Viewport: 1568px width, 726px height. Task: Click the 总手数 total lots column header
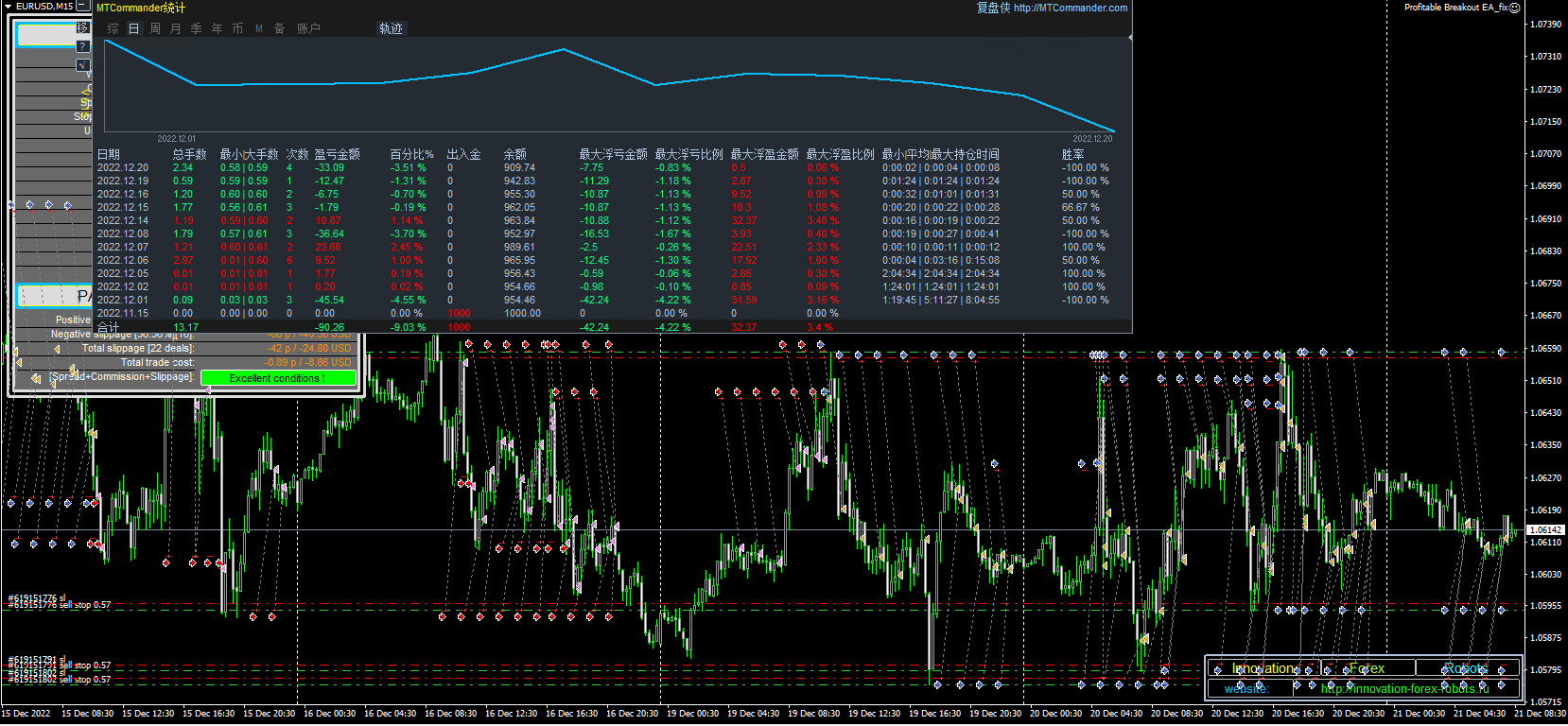point(189,154)
